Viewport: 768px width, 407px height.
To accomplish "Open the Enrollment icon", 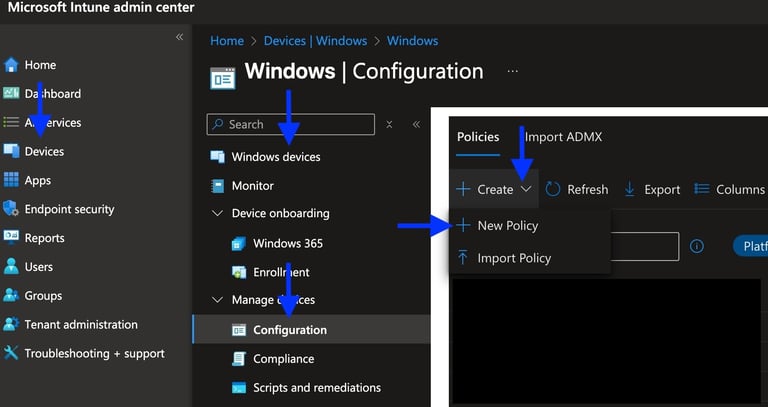I will pyautogui.click(x=239, y=272).
